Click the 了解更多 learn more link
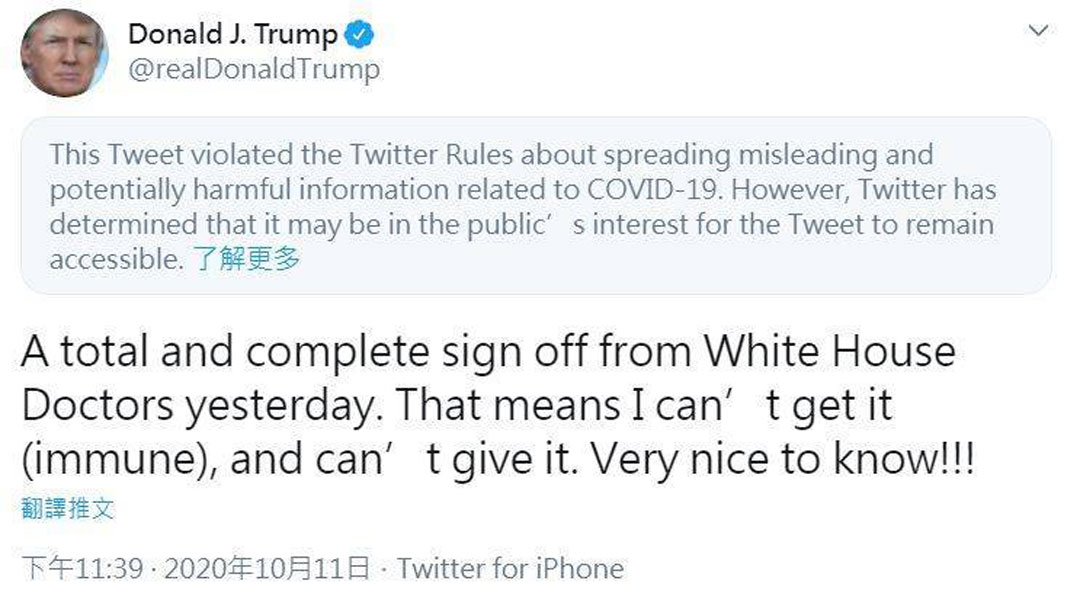This screenshot has height=600, width=1080. click(247, 258)
